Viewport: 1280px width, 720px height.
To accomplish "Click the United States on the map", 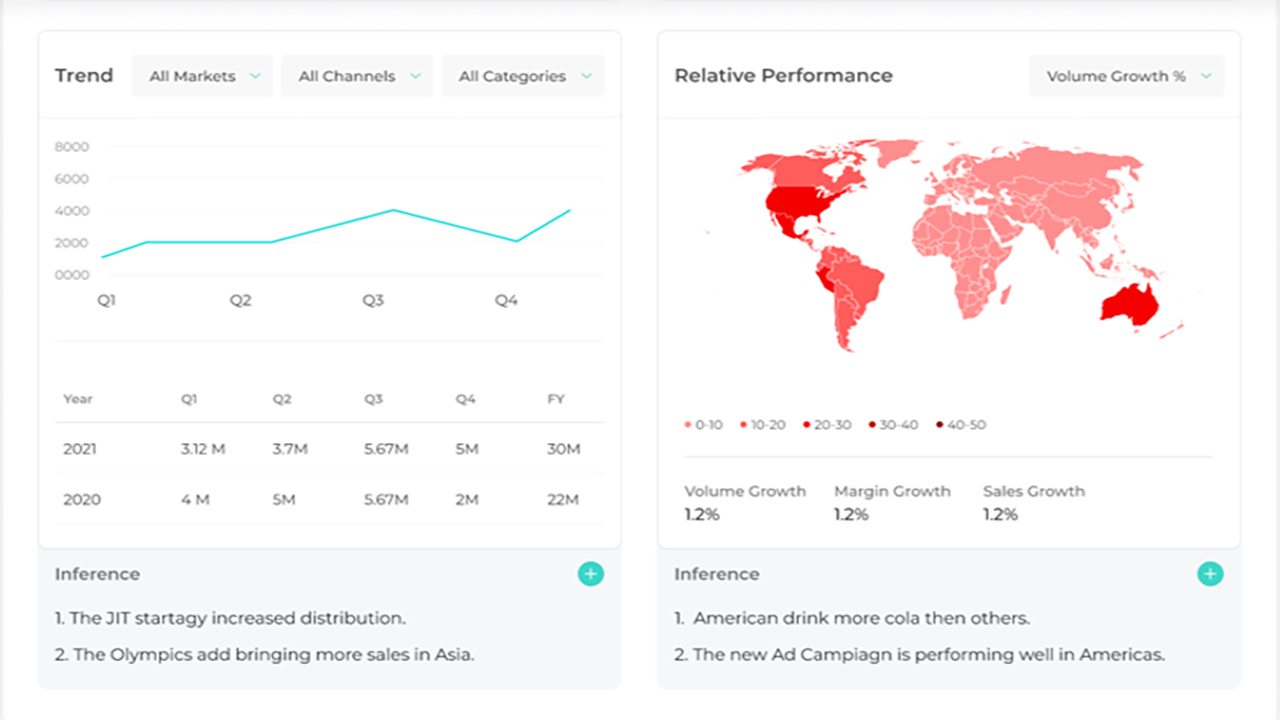I will [800, 204].
